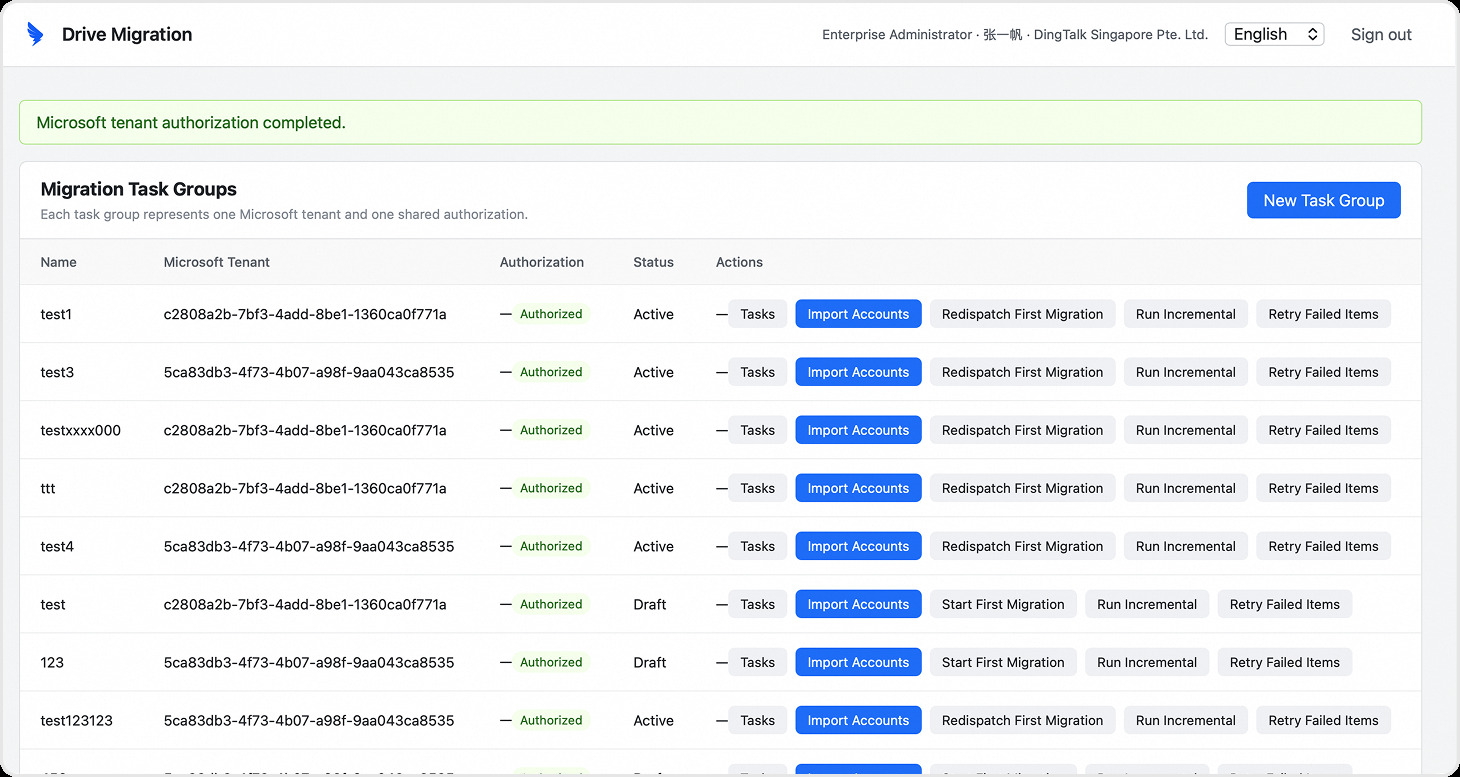
Task: Start First Migration for 123 group
Action: [1003, 662]
